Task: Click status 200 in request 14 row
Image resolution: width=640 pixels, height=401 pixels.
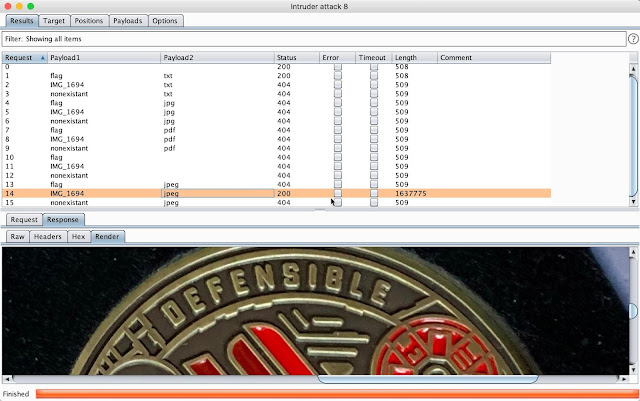Action: tap(284, 194)
